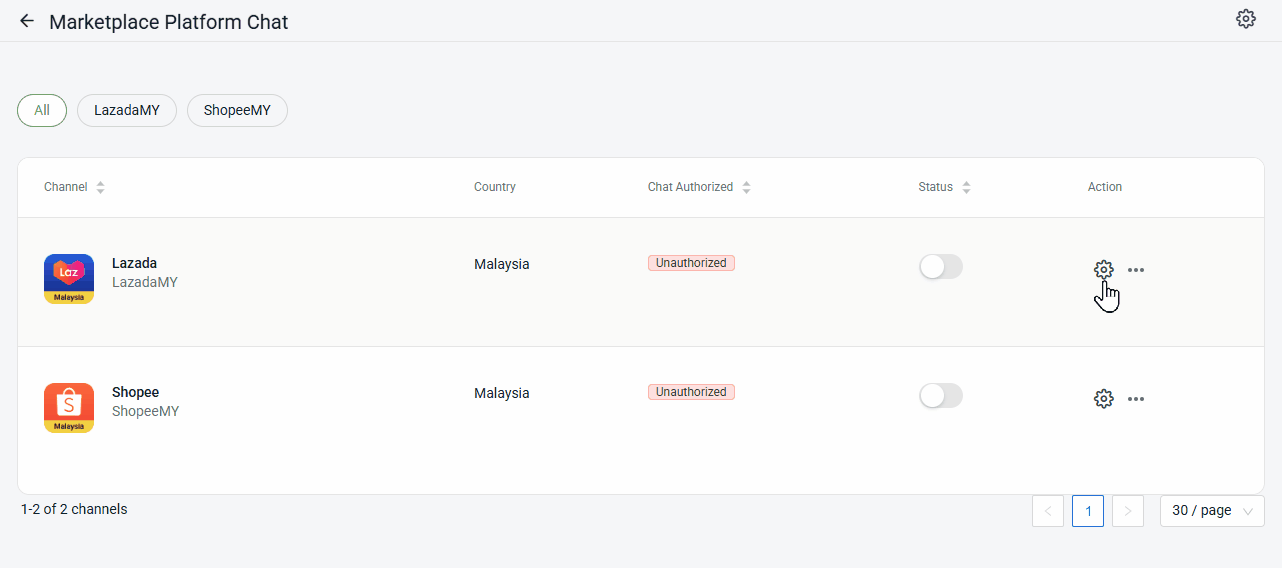Filter channels by LazadaMY tab

pyautogui.click(x=127, y=111)
